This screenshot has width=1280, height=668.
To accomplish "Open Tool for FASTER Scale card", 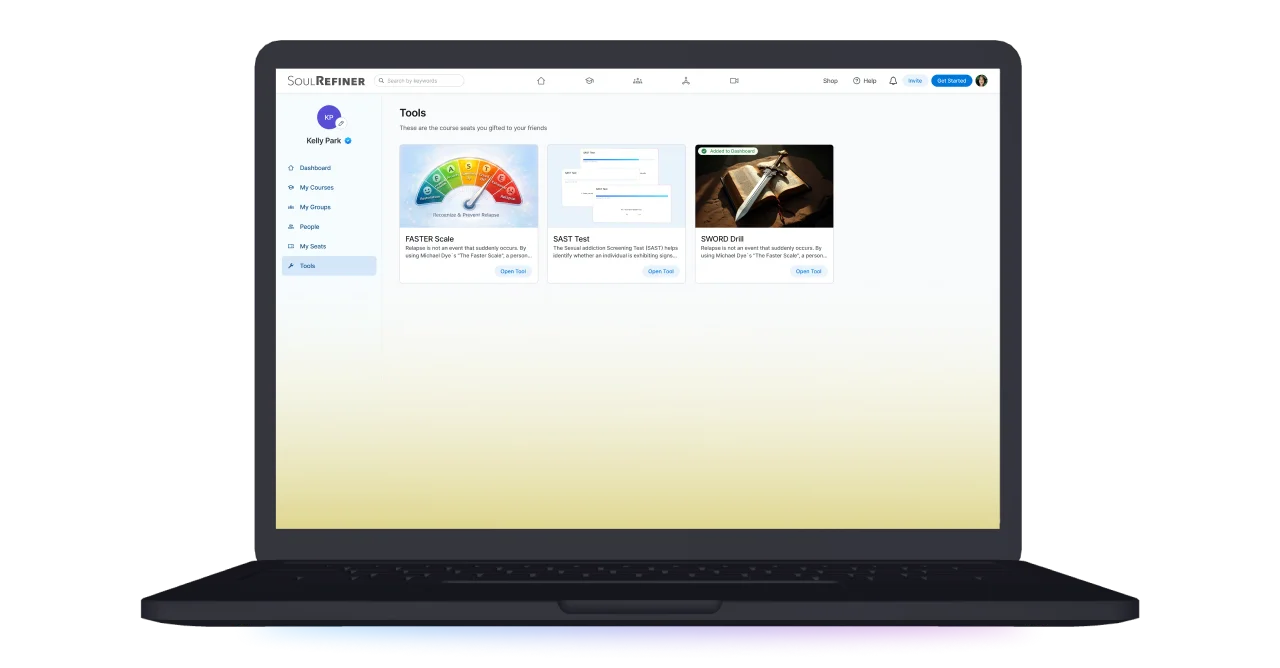I will 513,271.
